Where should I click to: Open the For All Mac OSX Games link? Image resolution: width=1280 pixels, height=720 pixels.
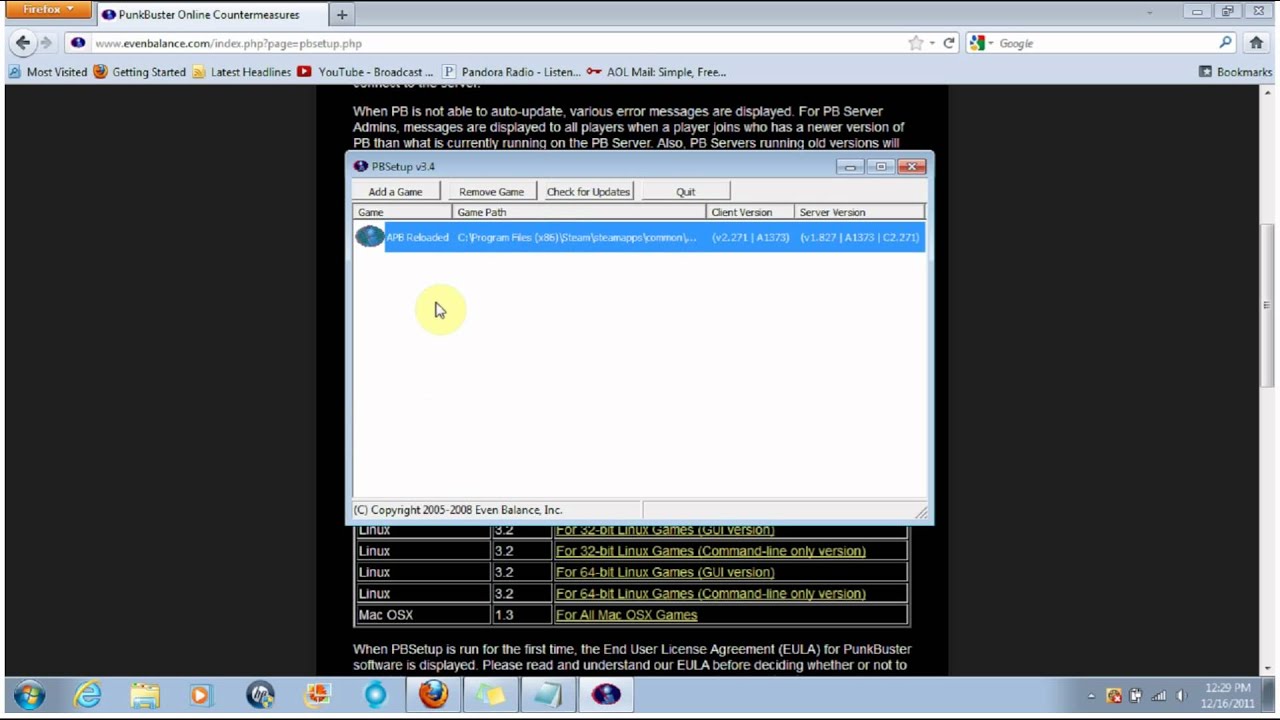627,615
